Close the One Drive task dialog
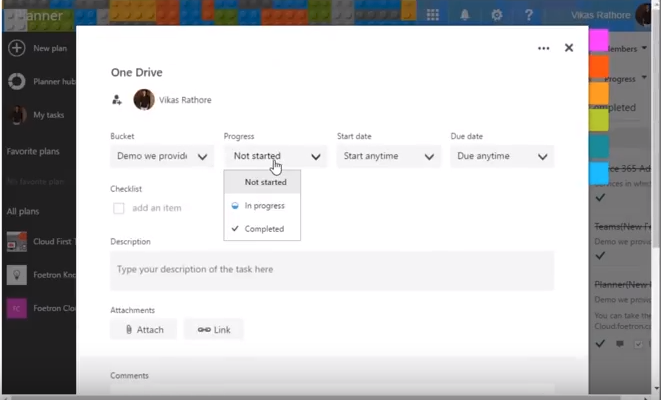This screenshot has height=400, width=661. [569, 48]
